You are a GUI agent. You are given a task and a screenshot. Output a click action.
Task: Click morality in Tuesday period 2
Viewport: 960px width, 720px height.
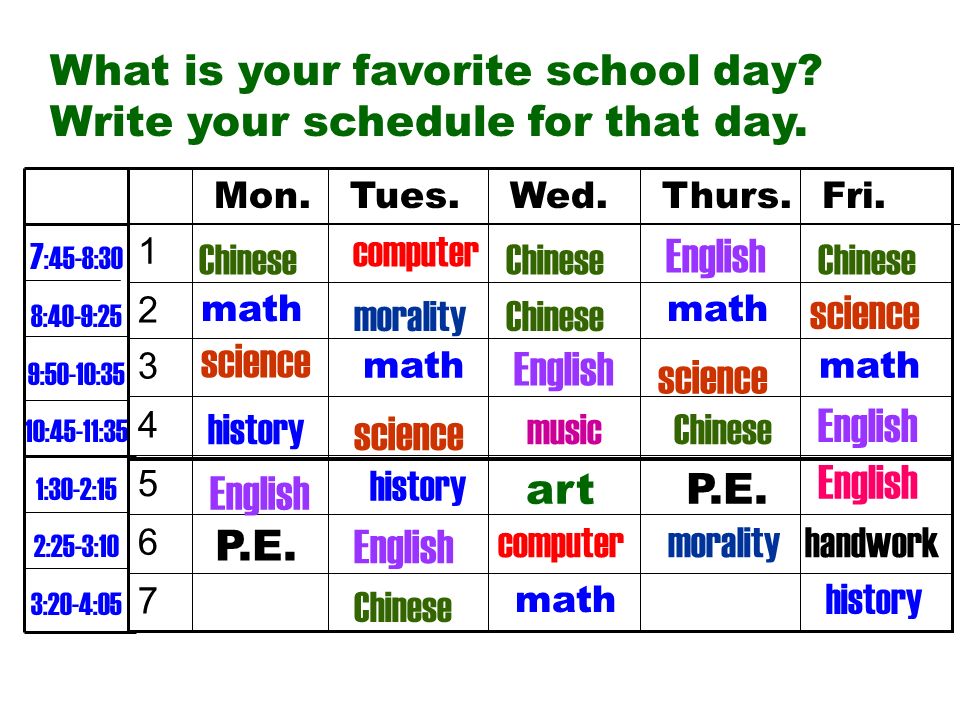410,318
